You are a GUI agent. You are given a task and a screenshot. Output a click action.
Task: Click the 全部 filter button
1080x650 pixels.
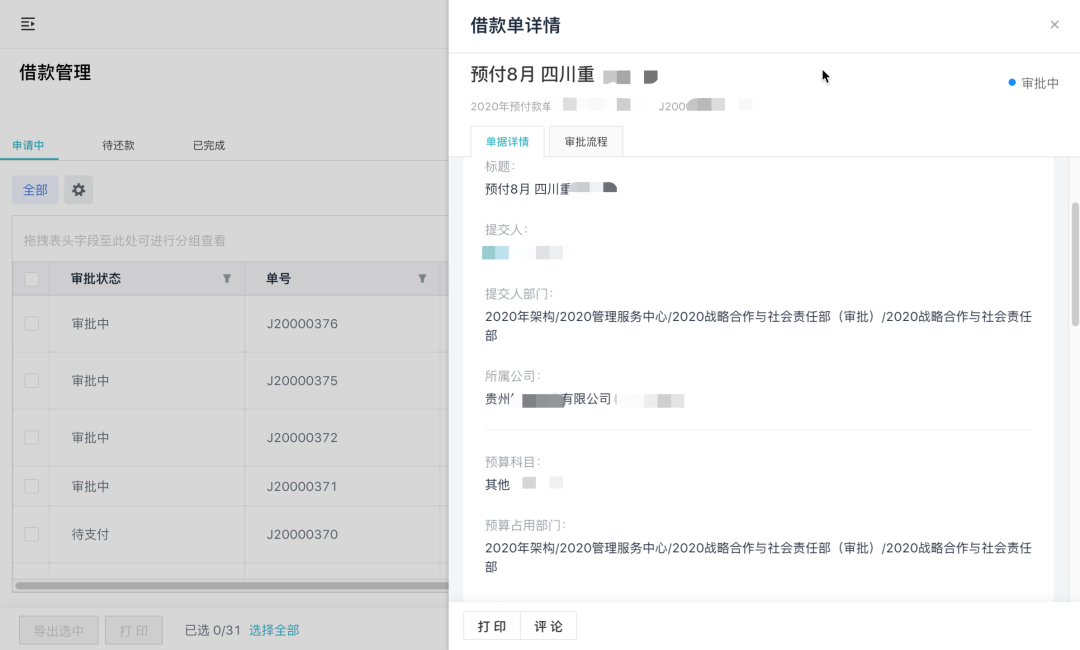click(35, 189)
